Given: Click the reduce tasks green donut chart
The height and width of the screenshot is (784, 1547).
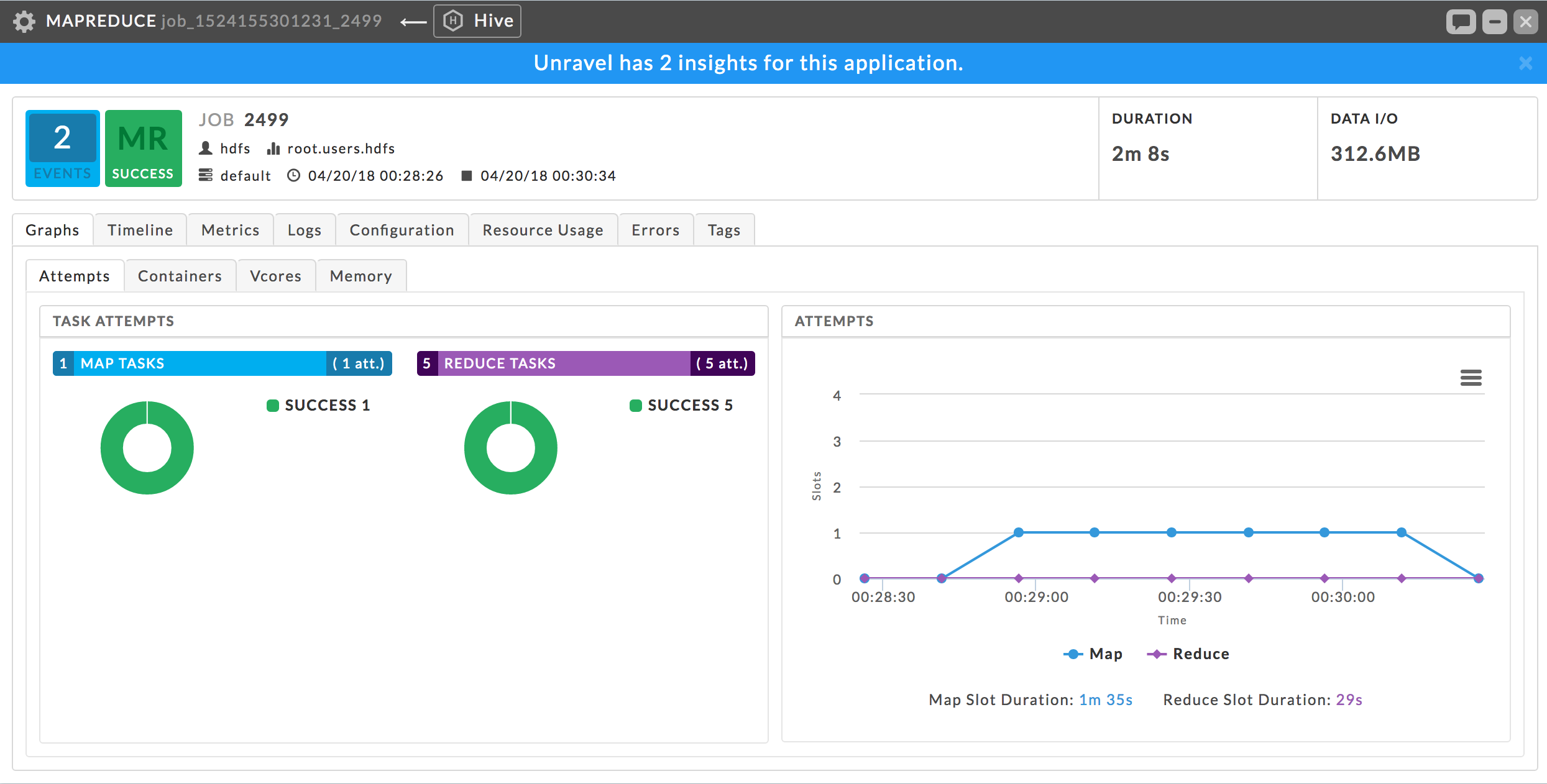Looking at the screenshot, I should (511, 448).
